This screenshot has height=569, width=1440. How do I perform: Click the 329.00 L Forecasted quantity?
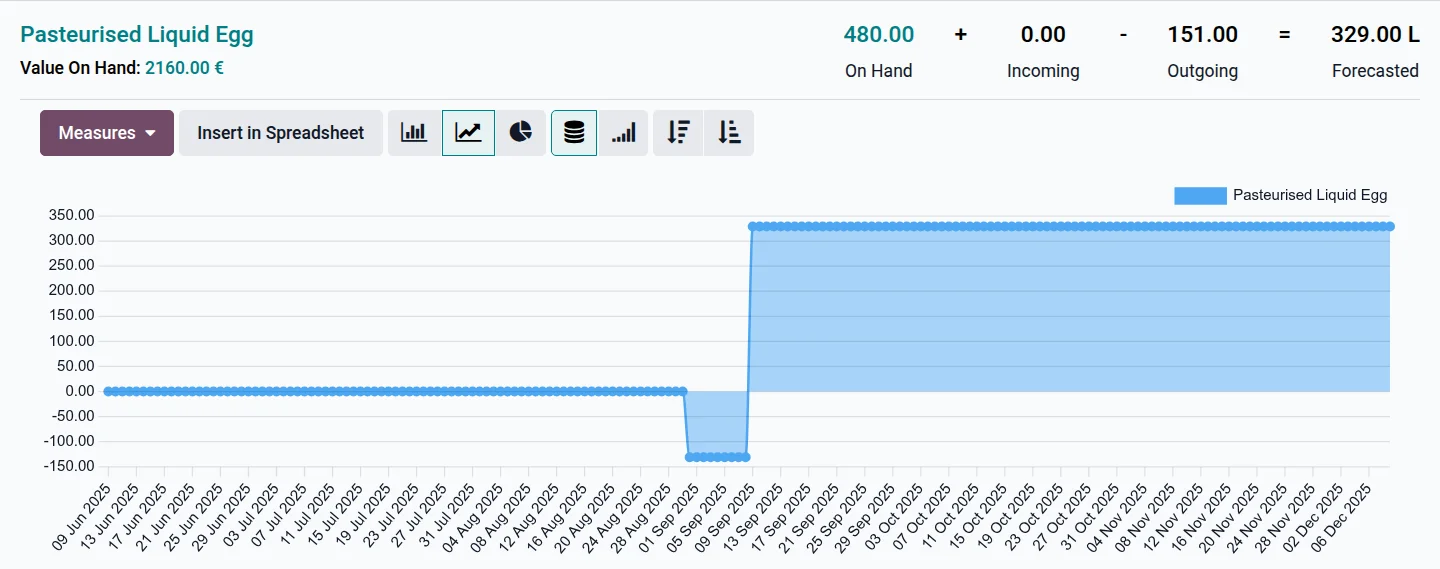click(x=1374, y=35)
